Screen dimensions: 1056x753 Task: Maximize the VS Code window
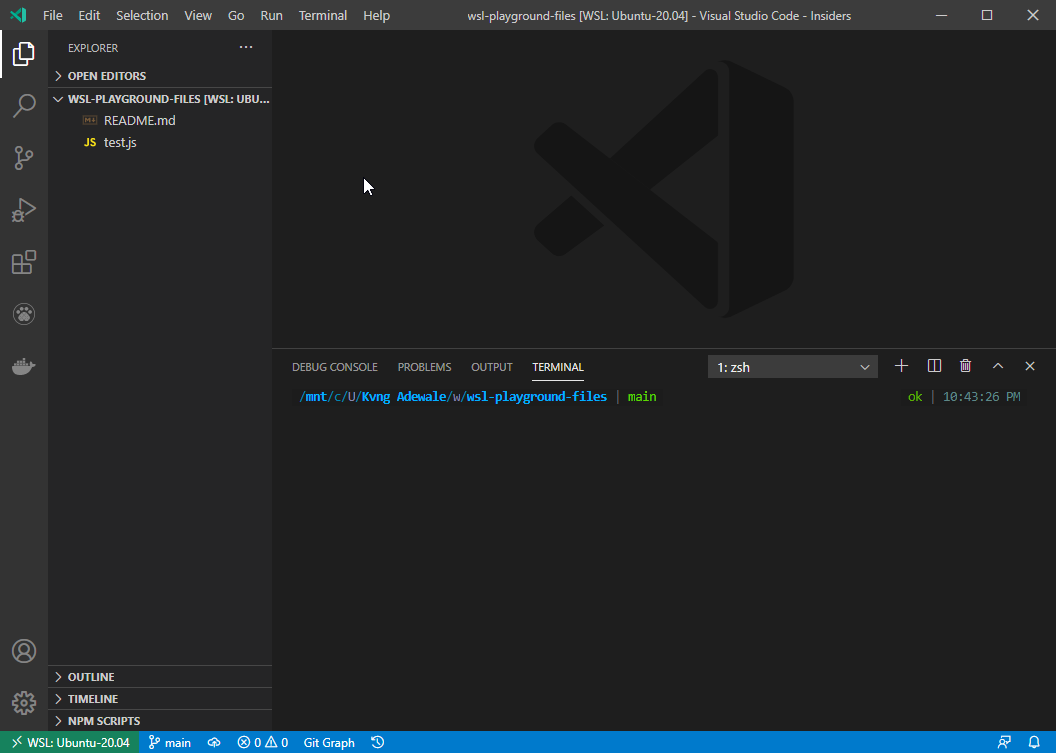pos(987,15)
